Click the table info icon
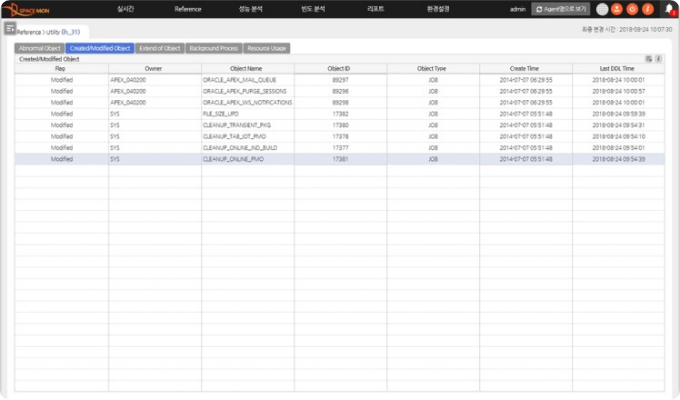This screenshot has width=680, height=400. coord(658,59)
